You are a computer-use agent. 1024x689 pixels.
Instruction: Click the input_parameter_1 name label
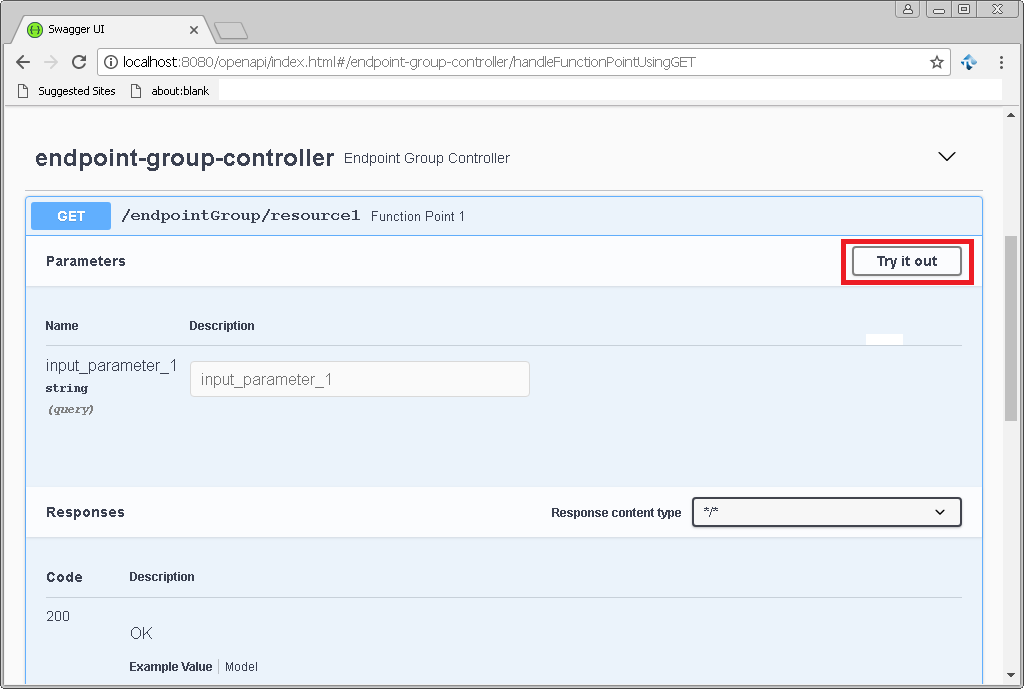111,366
